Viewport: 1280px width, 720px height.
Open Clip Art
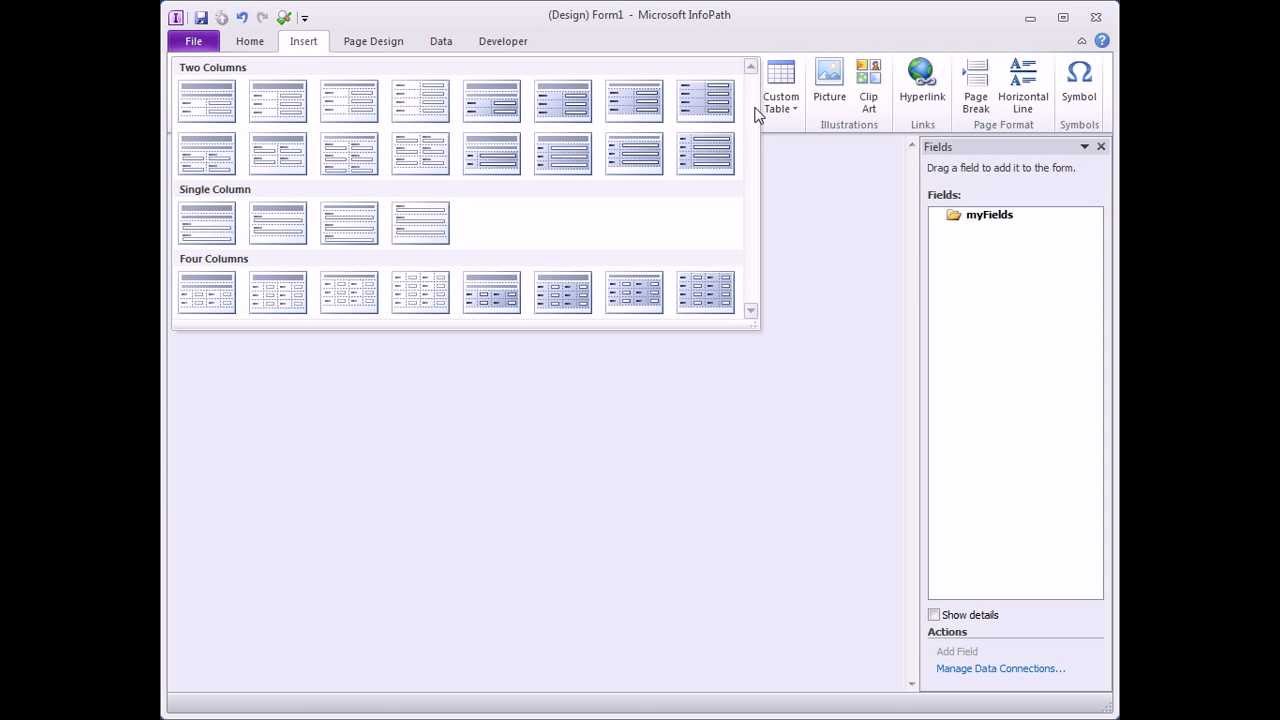[868, 86]
